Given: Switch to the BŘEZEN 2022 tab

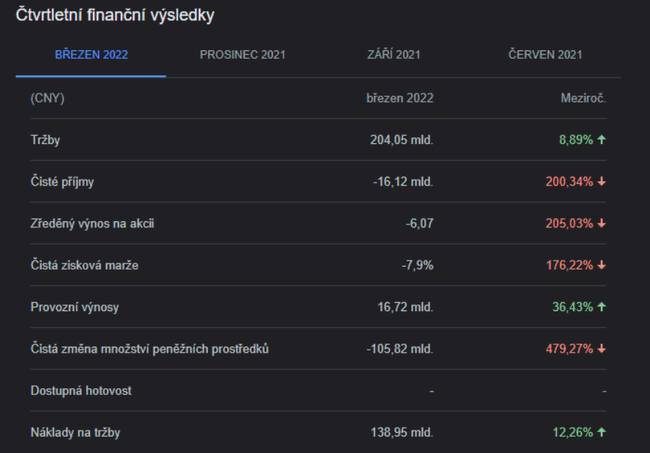Looking at the screenshot, I should pos(91,54).
